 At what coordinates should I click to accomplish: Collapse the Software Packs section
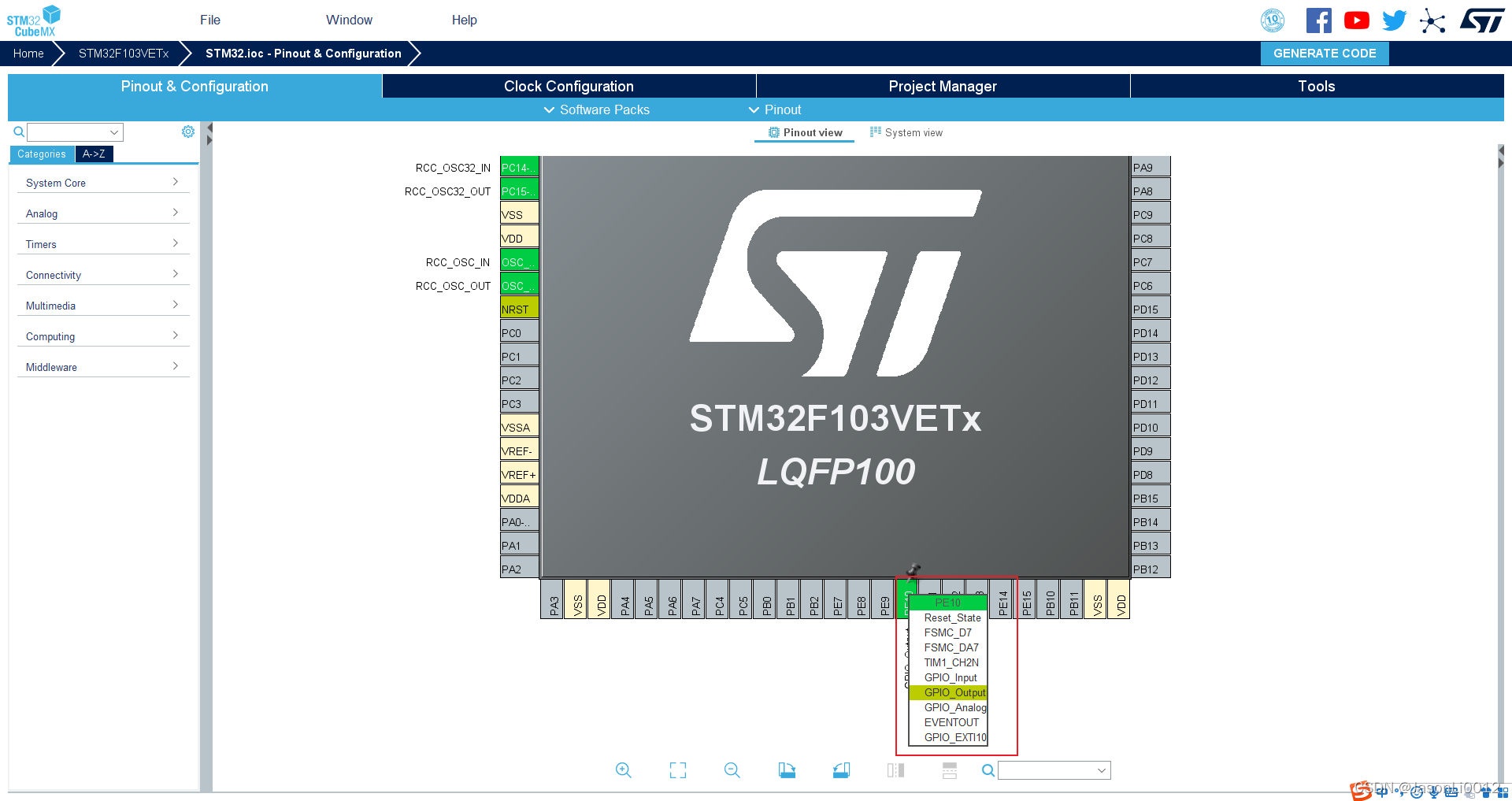596,110
